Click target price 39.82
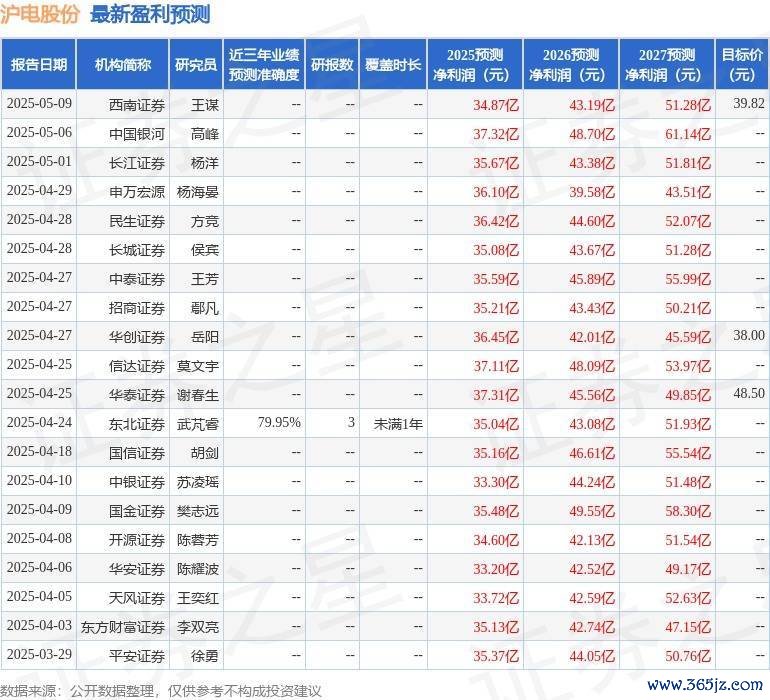 (x=749, y=103)
